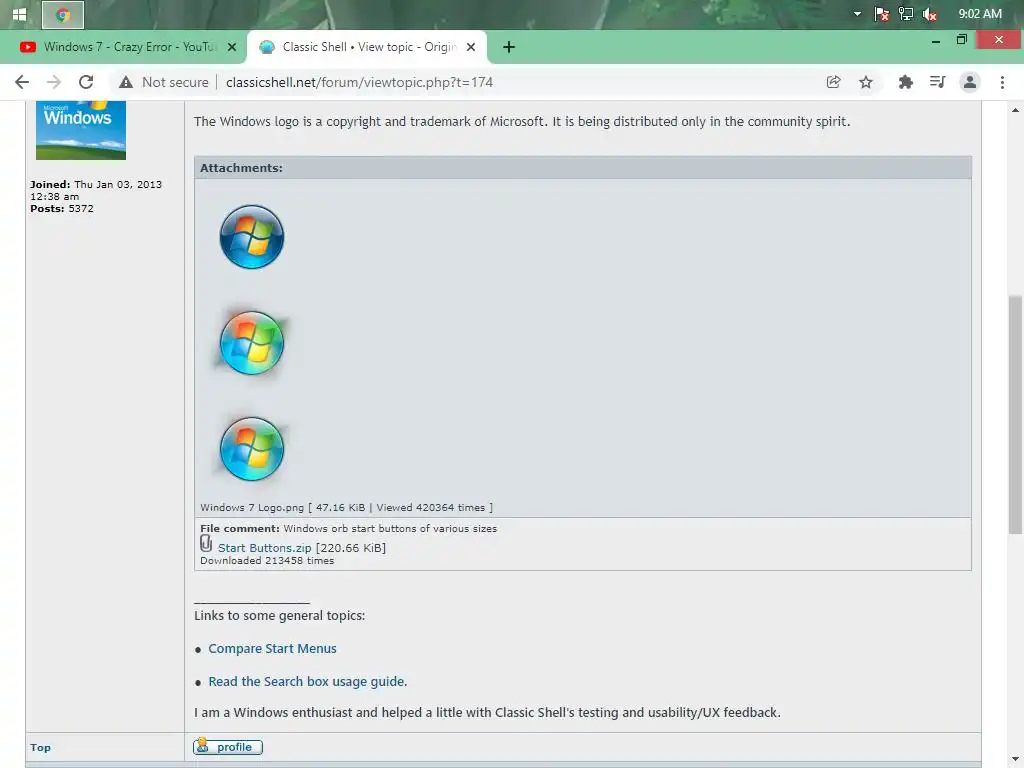Click the Not secure warning icon
This screenshot has width=1024, height=768.
126,82
